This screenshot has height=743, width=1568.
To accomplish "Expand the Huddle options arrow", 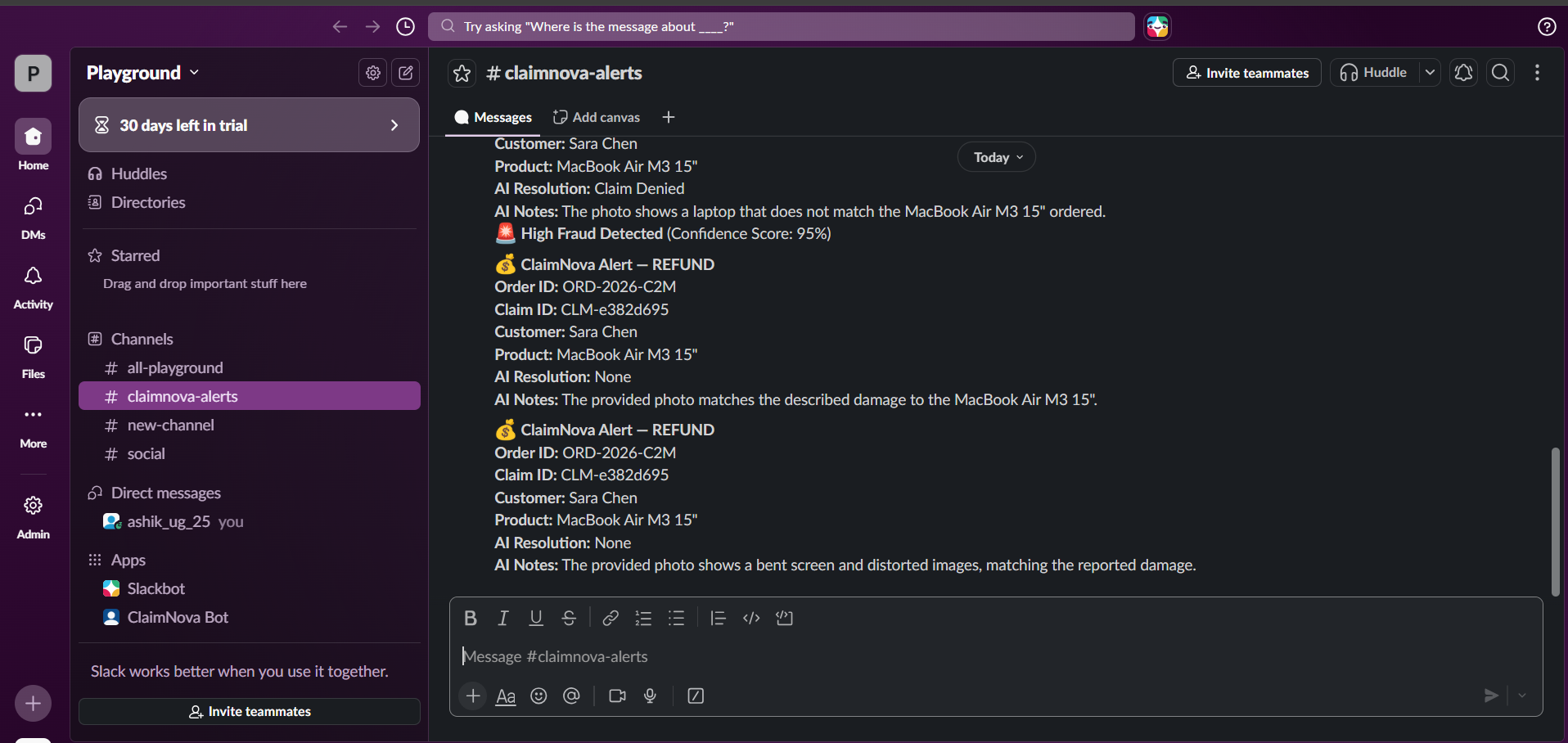I will 1430,73.
